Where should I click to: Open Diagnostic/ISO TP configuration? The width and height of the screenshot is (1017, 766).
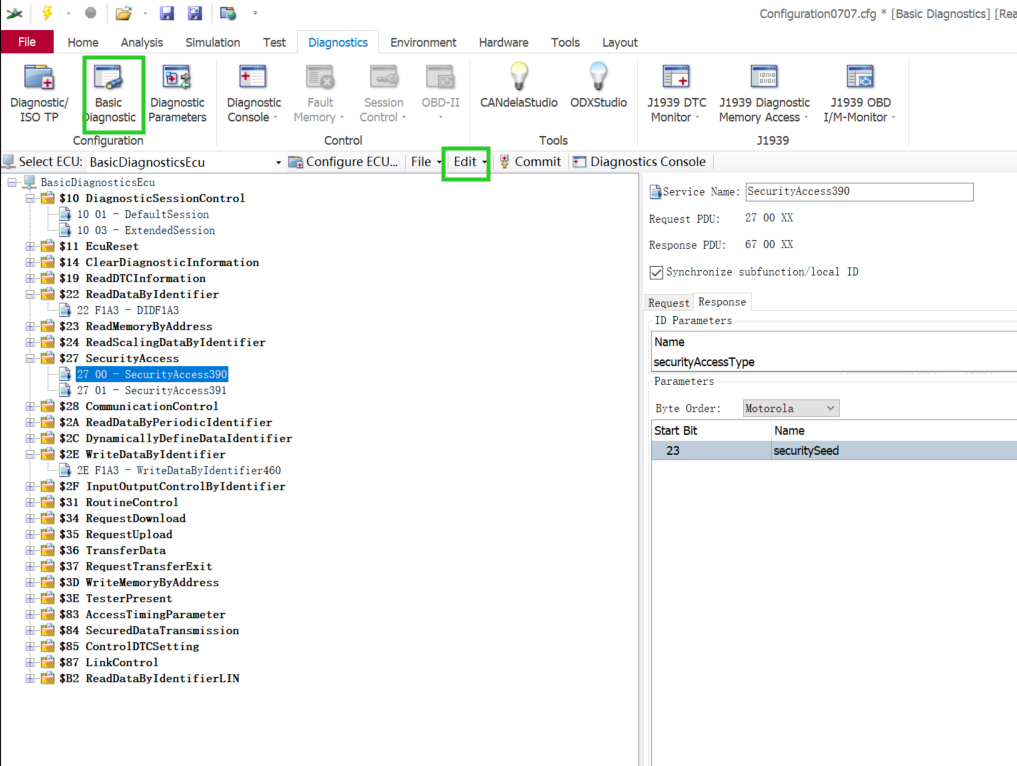tap(39, 93)
